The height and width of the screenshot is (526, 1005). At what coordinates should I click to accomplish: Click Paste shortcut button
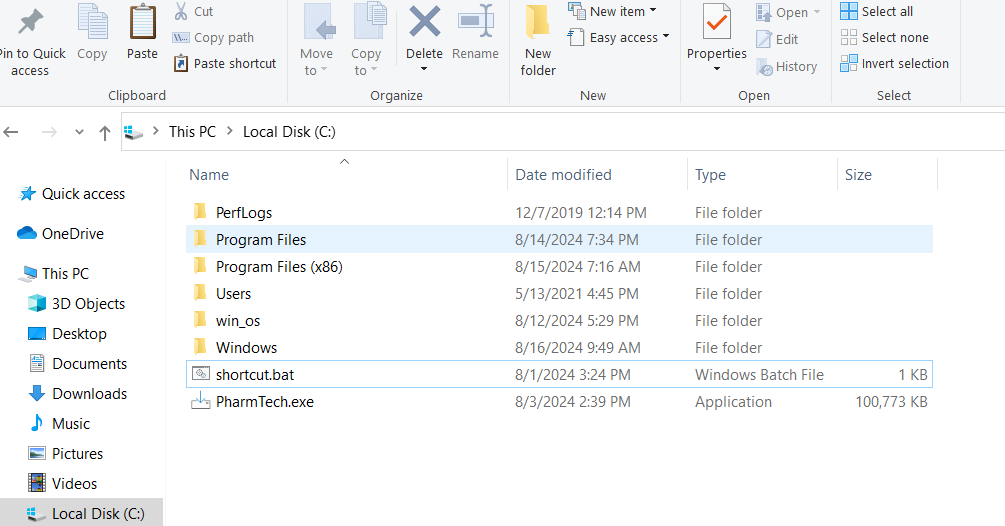tap(225, 63)
